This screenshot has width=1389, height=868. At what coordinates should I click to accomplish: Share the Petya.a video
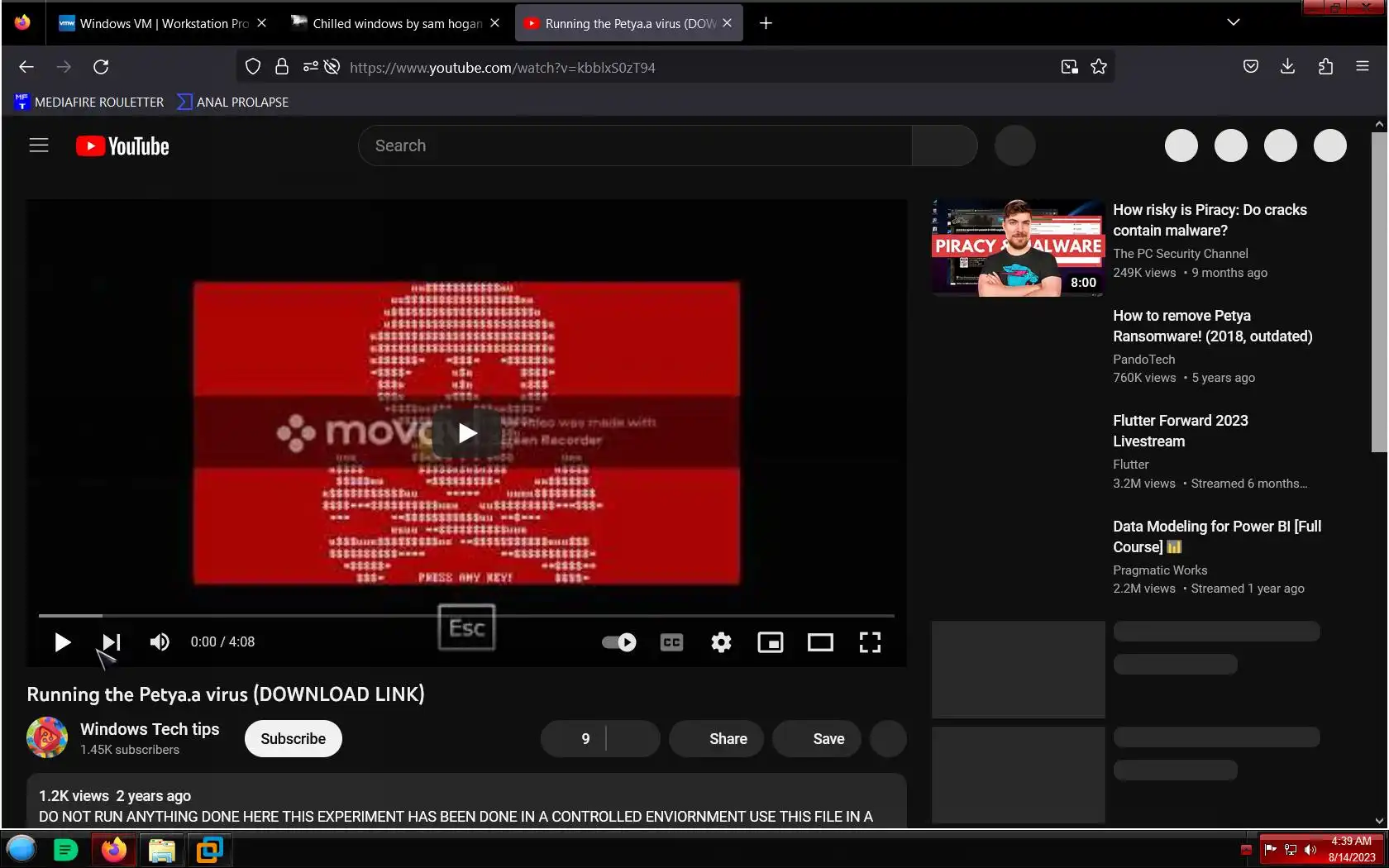[716, 739]
